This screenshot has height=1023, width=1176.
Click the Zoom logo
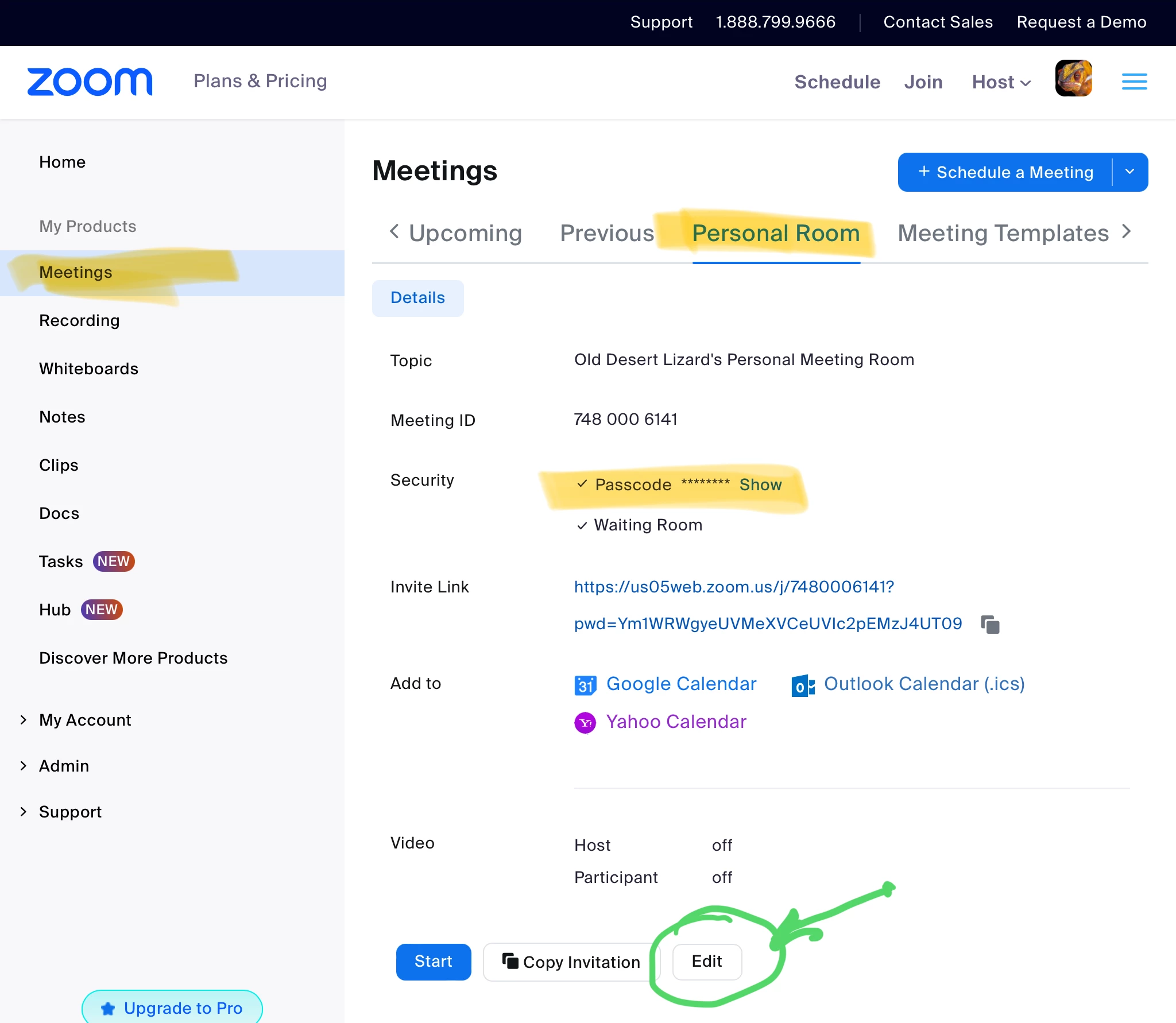[90, 82]
